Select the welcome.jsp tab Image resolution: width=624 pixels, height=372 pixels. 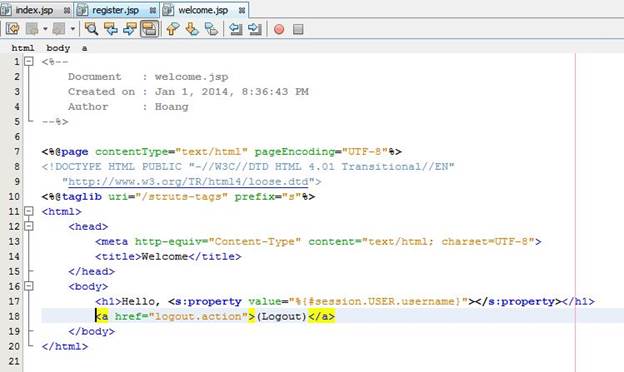tap(203, 10)
